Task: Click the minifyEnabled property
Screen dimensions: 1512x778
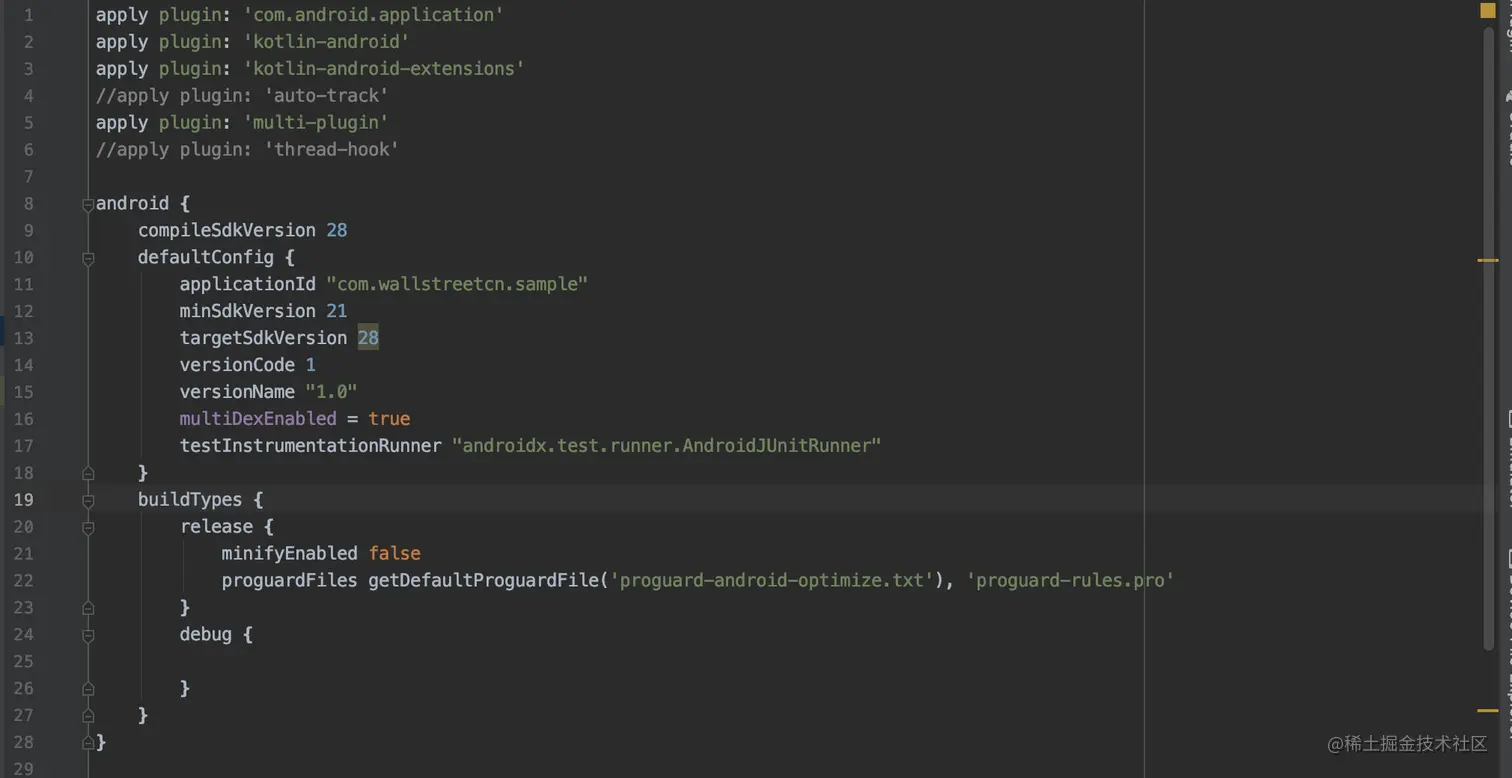Action: click(x=290, y=554)
